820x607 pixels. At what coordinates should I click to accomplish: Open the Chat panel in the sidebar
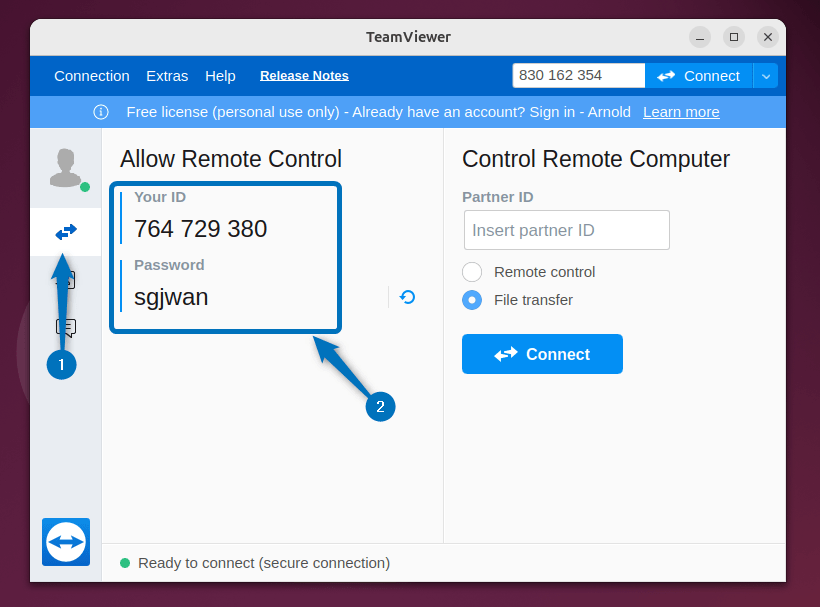pos(65,327)
